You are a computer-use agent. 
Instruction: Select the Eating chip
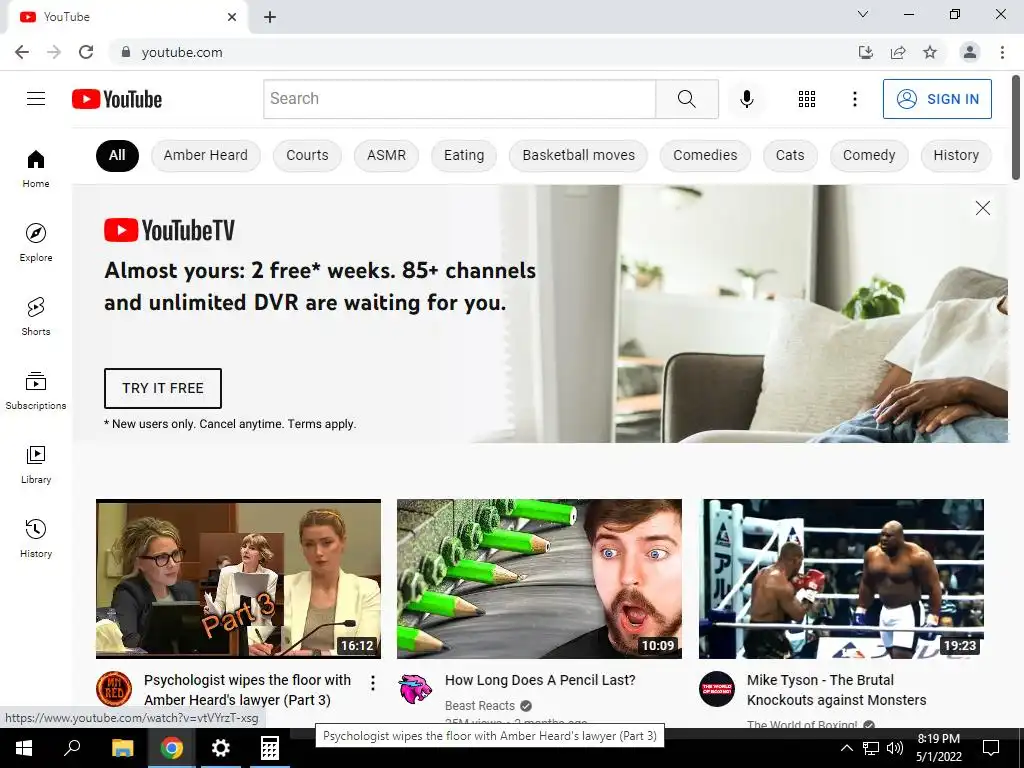click(x=464, y=155)
